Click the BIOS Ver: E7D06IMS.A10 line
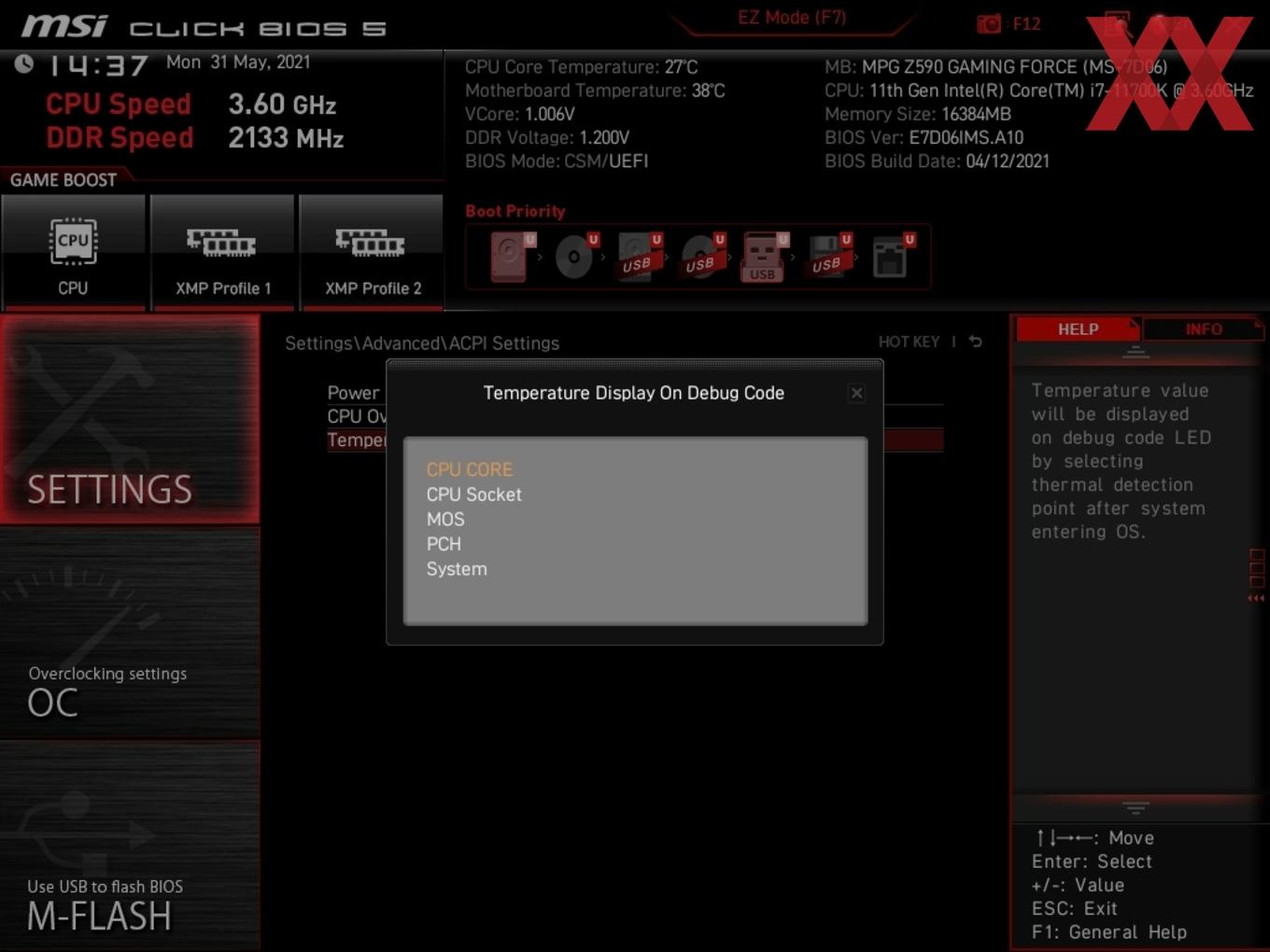This screenshot has width=1270, height=952. (924, 137)
